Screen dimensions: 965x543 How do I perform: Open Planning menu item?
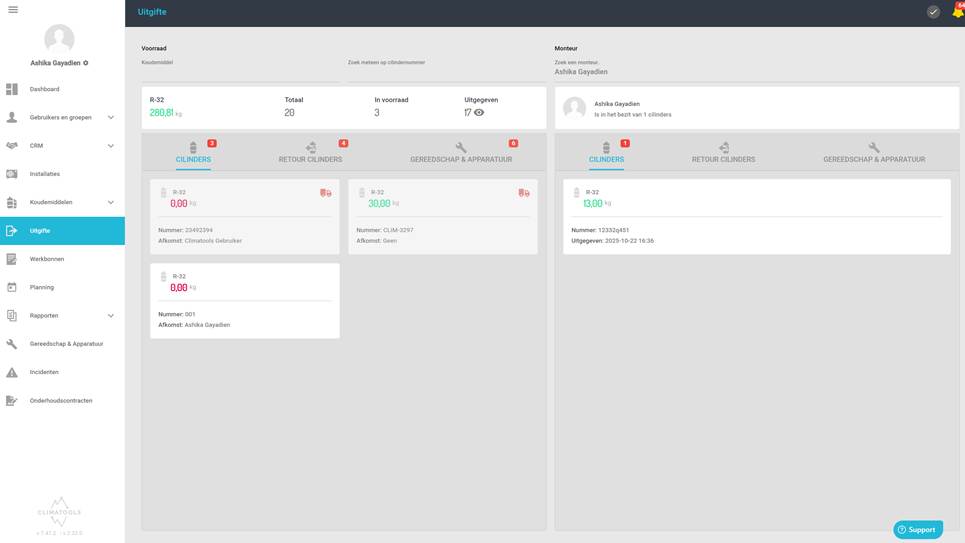click(62, 288)
